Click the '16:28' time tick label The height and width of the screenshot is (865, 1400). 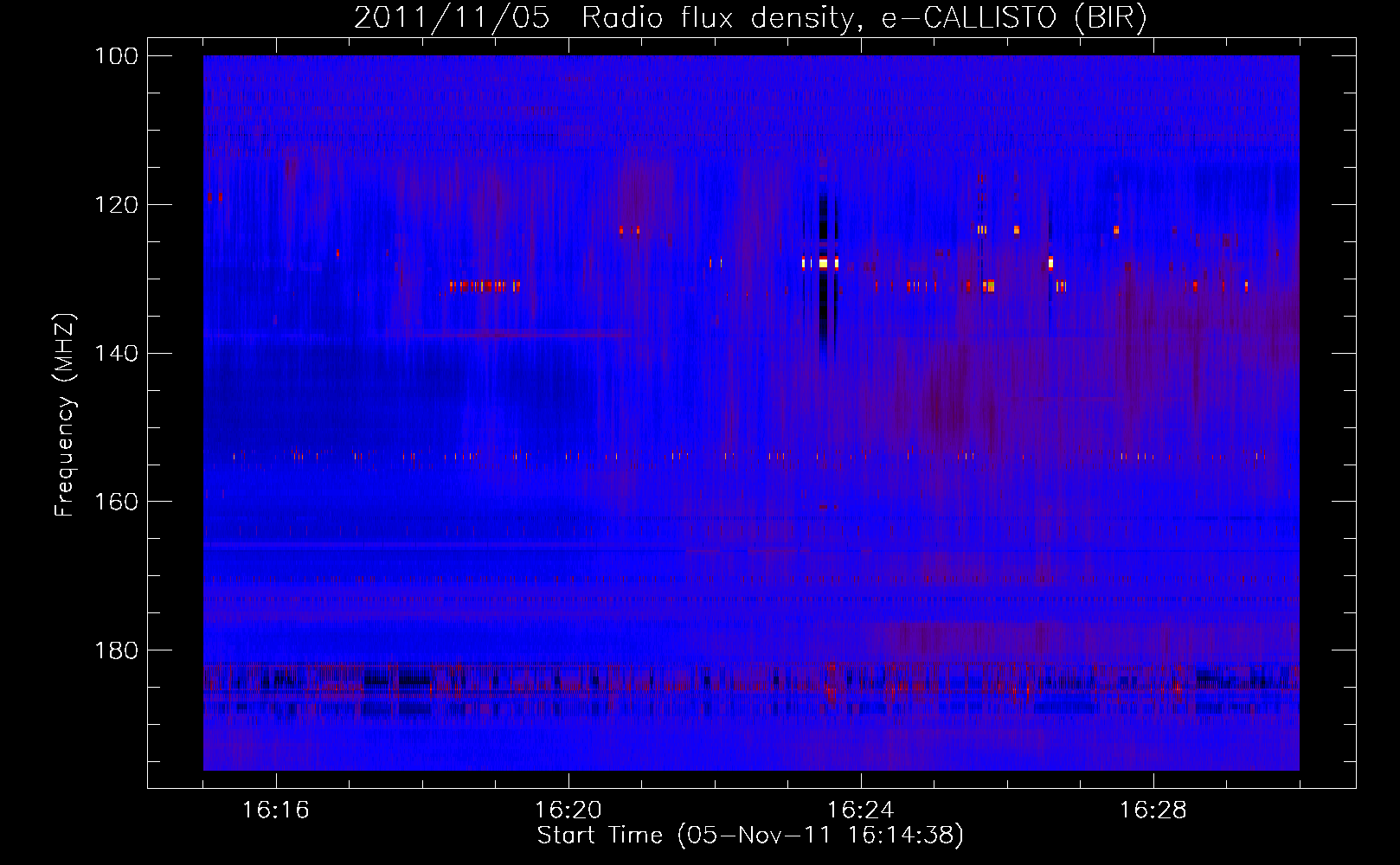pos(1153,811)
